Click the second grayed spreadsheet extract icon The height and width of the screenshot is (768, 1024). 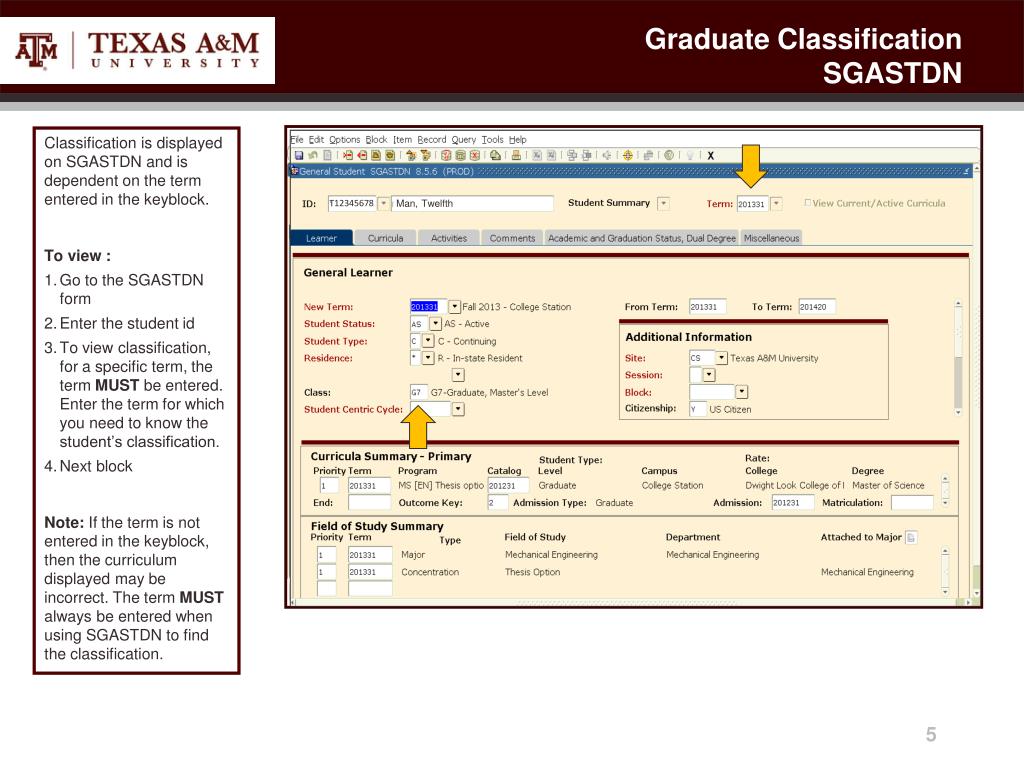[551, 155]
